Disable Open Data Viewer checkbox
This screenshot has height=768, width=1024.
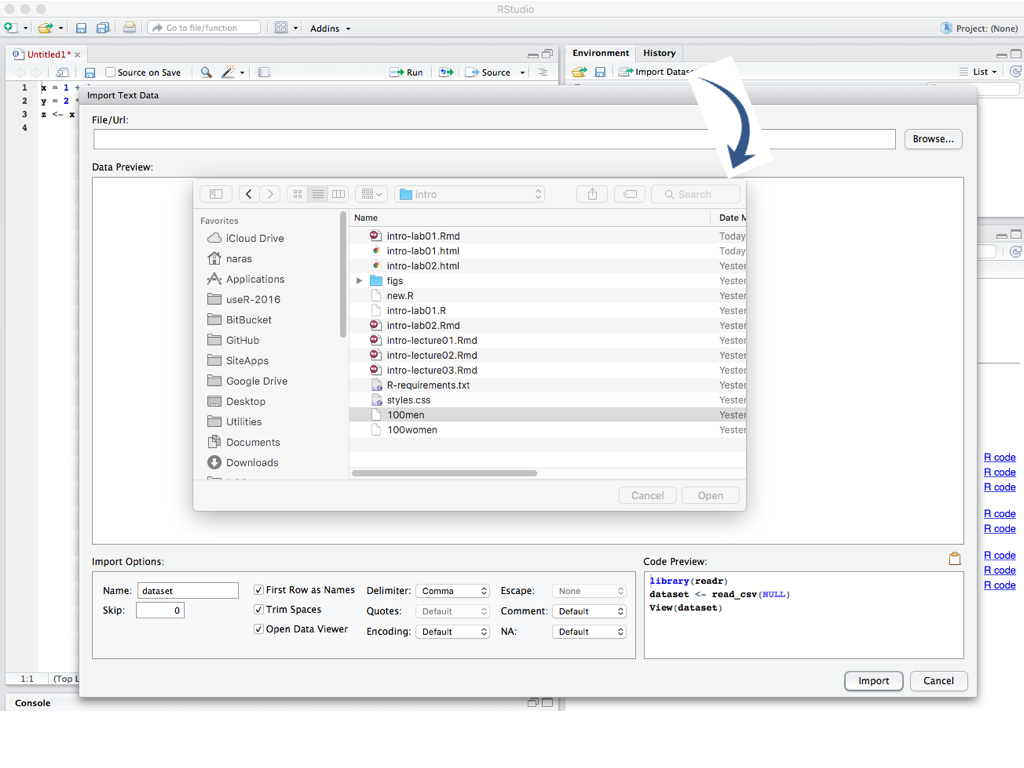point(259,630)
